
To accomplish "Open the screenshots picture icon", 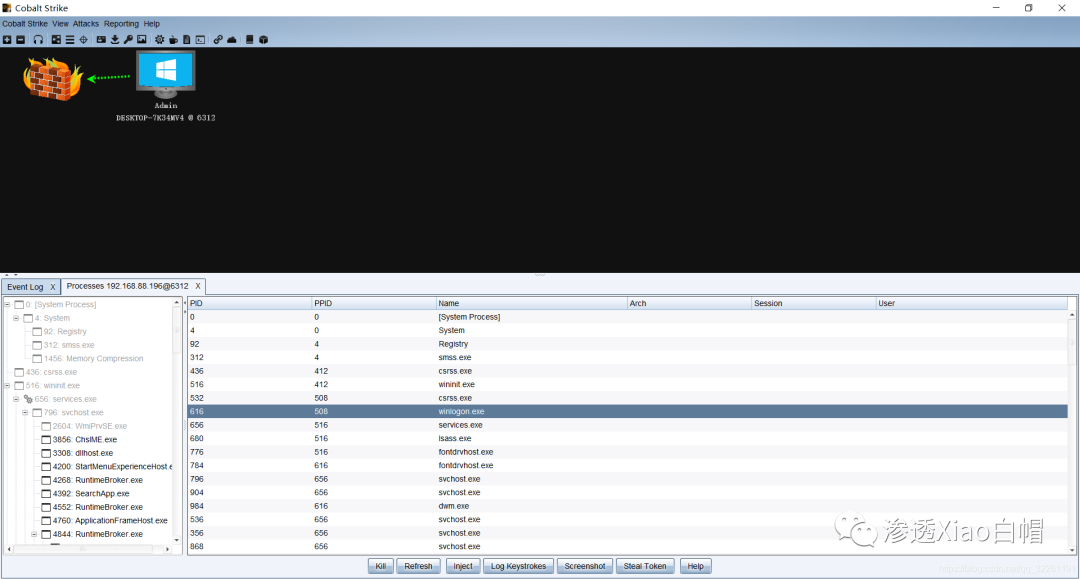I will pyautogui.click(x=142, y=40).
